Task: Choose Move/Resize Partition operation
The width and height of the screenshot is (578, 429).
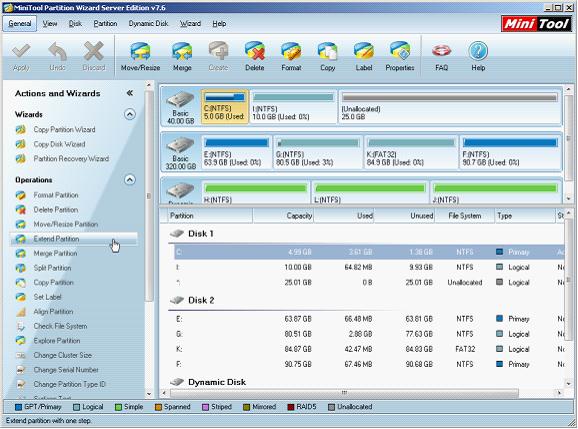Action: [66, 224]
